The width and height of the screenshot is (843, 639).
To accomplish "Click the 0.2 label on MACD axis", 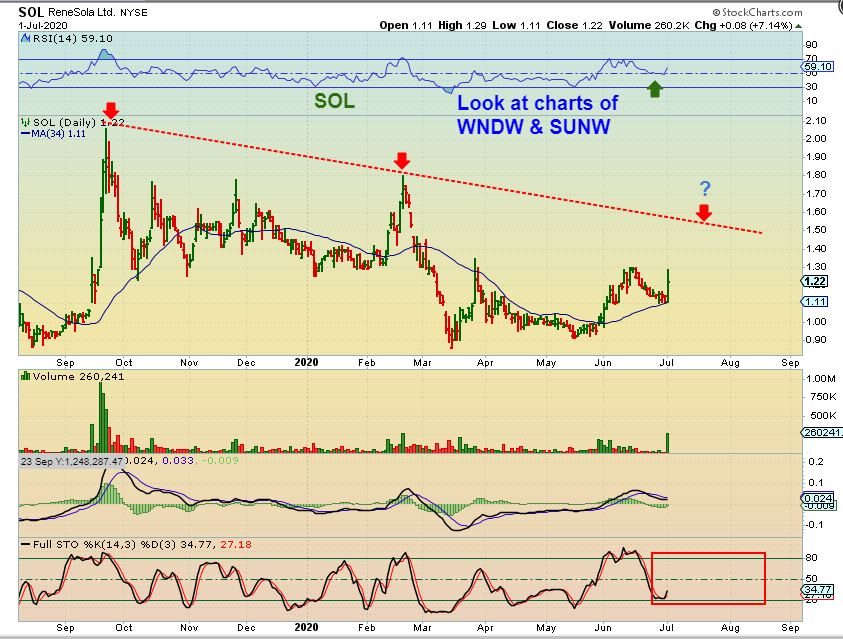I will [x=816, y=462].
